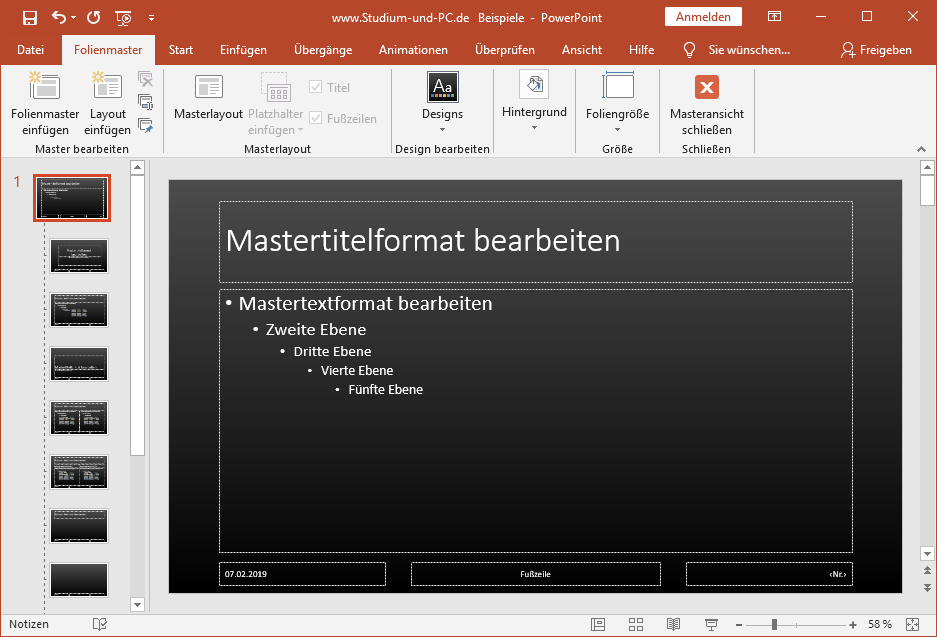Open the undo history dropdown arrow
The image size is (937, 637).
74,17
